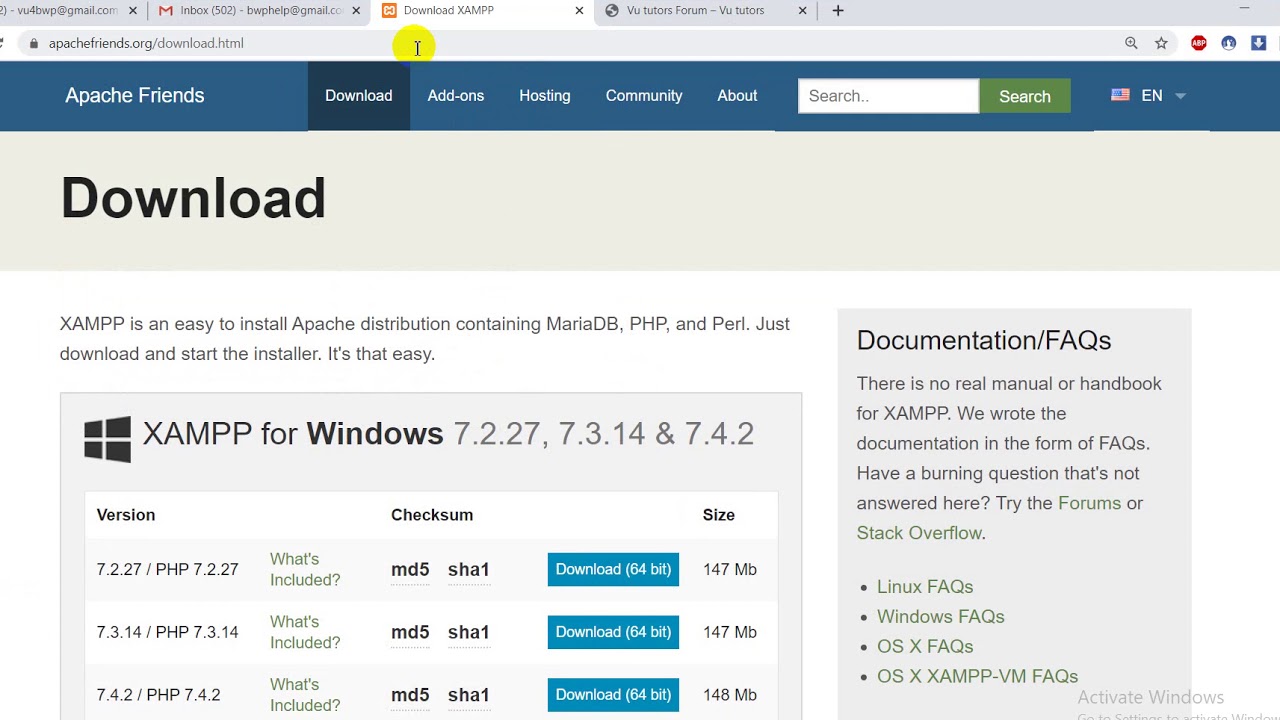Open What's Included for 7.4.2
The height and width of the screenshot is (720, 1280).
point(305,695)
